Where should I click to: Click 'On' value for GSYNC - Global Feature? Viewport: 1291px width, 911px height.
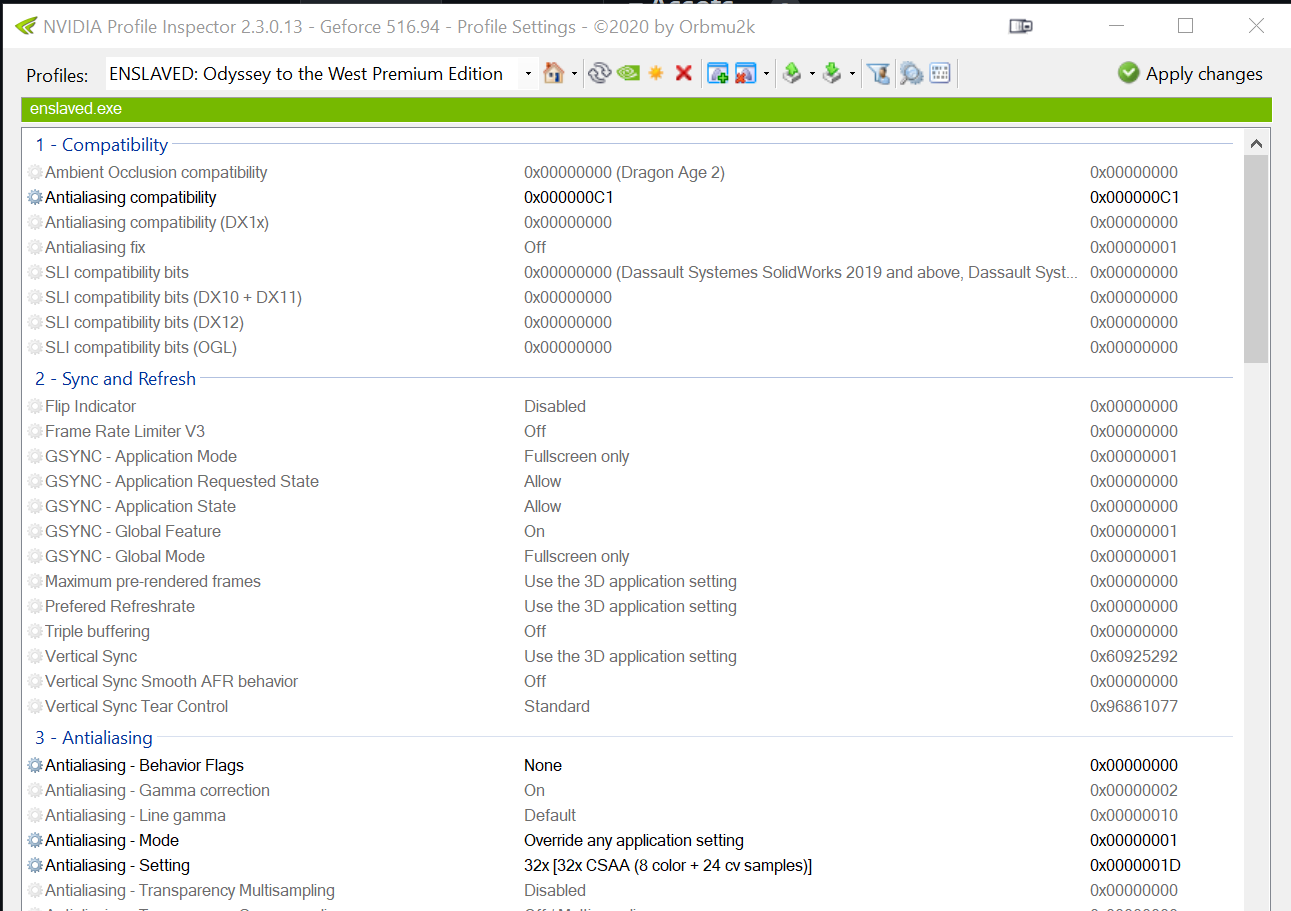pyautogui.click(x=535, y=532)
